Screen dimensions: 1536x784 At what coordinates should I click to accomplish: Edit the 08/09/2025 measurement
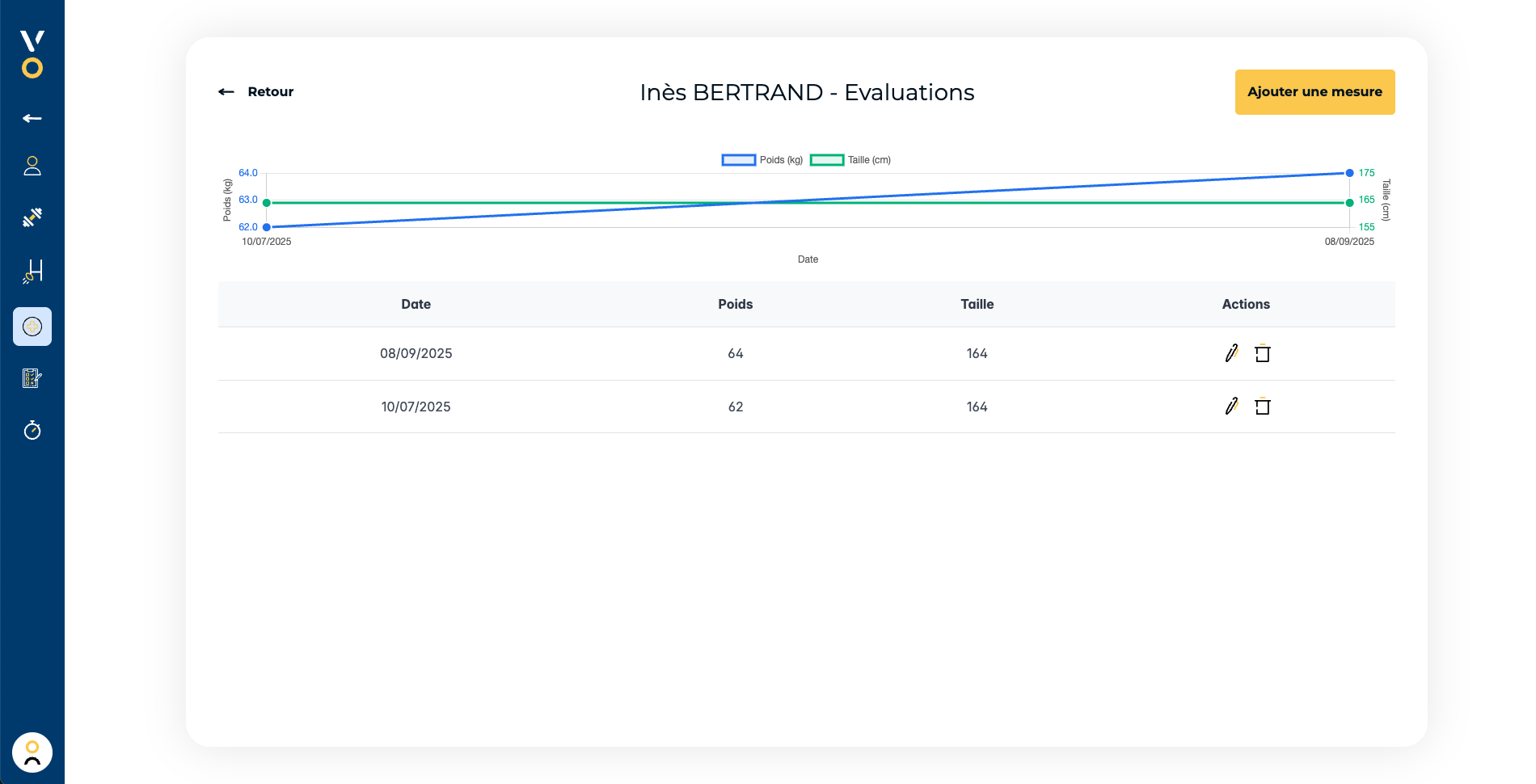tap(1231, 353)
